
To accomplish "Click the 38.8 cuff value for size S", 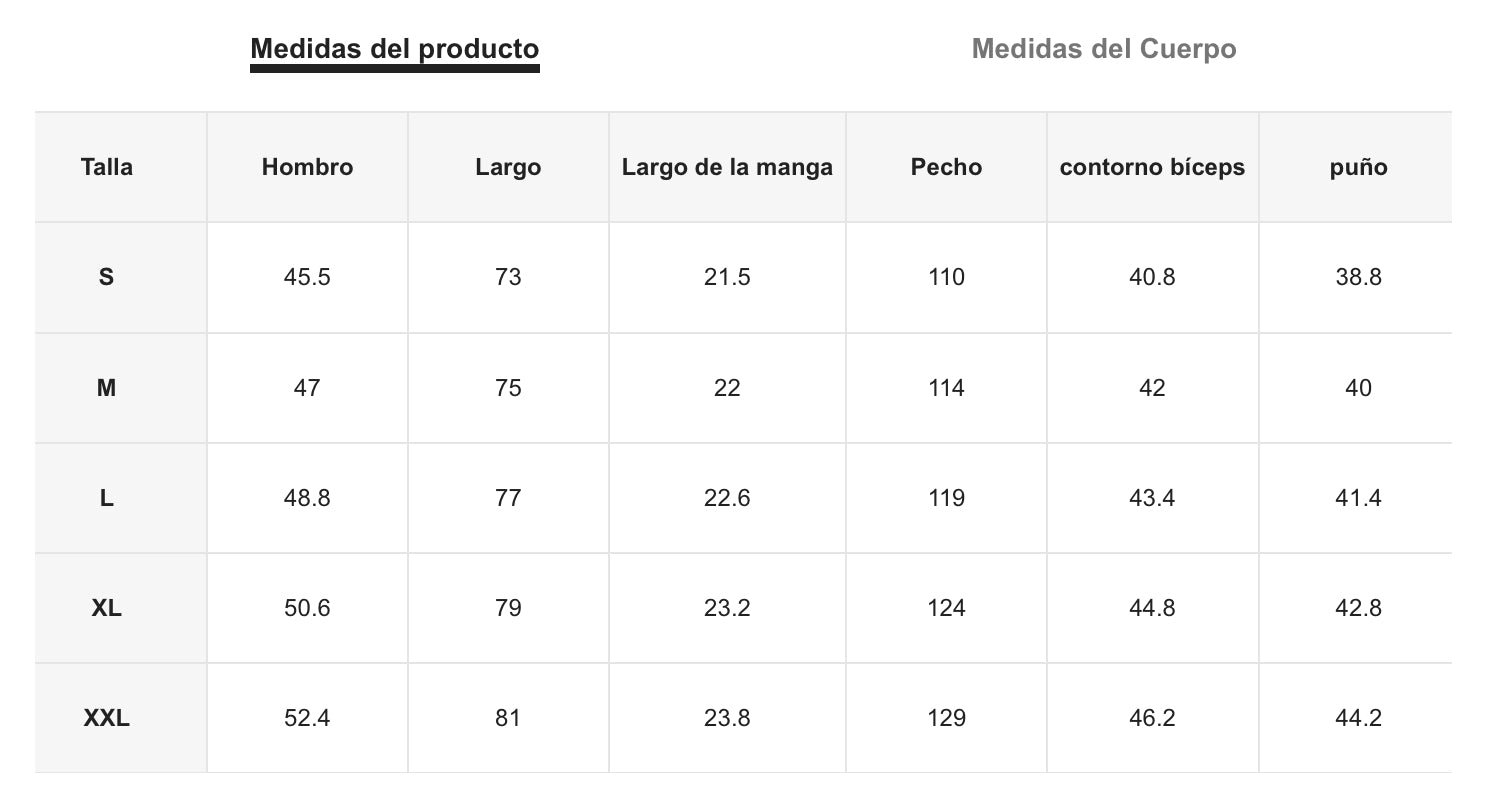I will [1358, 277].
